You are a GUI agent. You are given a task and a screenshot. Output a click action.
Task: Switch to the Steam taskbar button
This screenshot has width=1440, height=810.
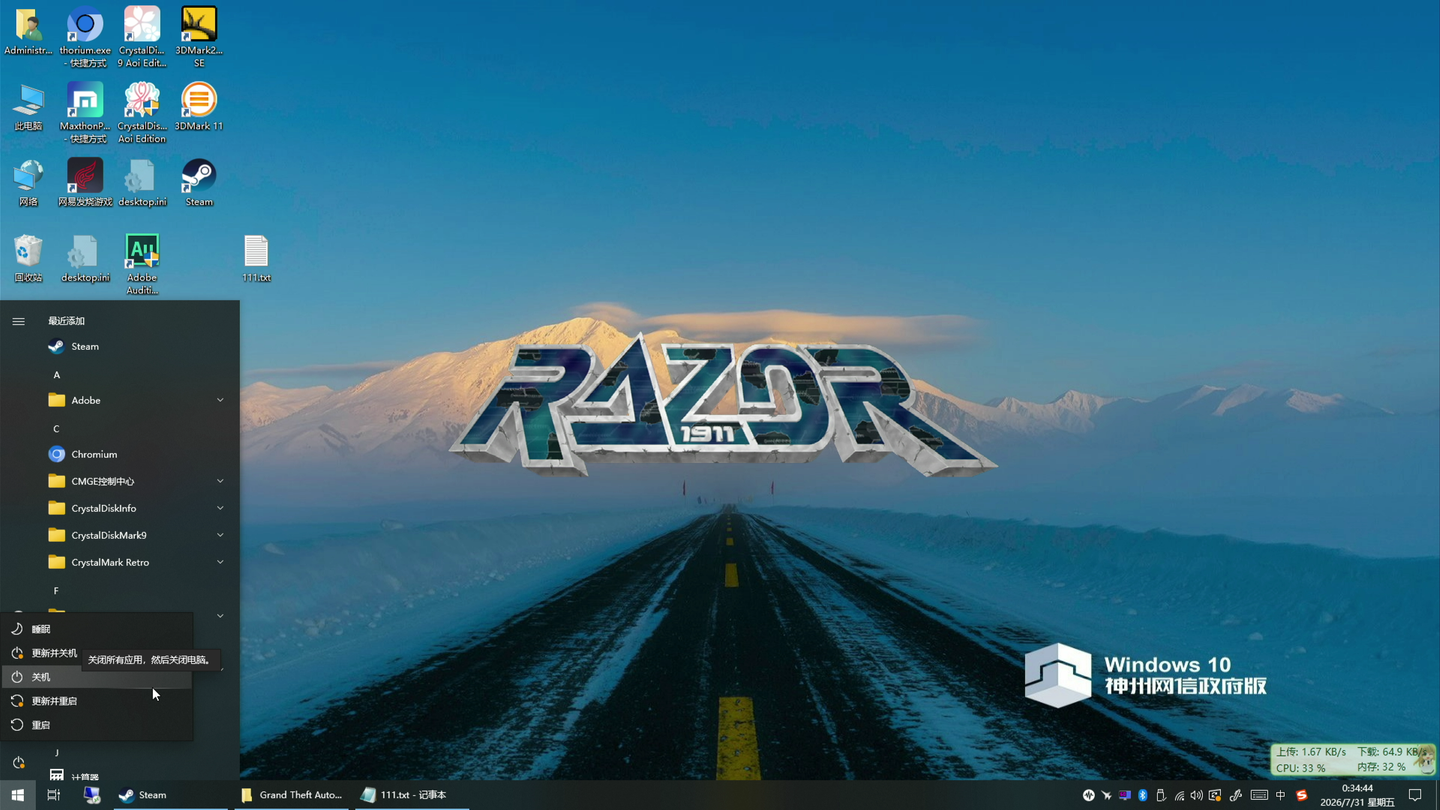coord(171,795)
